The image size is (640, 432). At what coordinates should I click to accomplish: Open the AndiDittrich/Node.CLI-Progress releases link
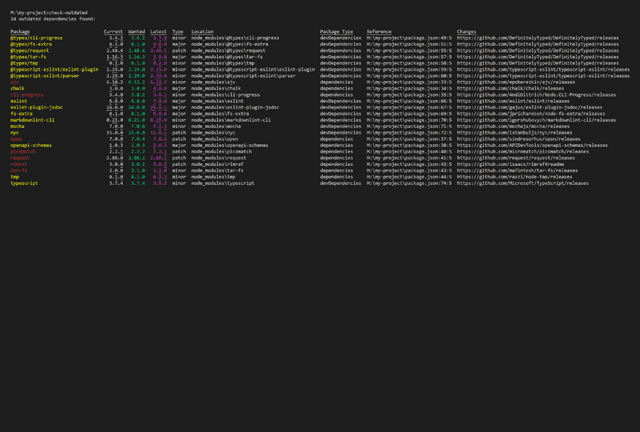coord(536,95)
